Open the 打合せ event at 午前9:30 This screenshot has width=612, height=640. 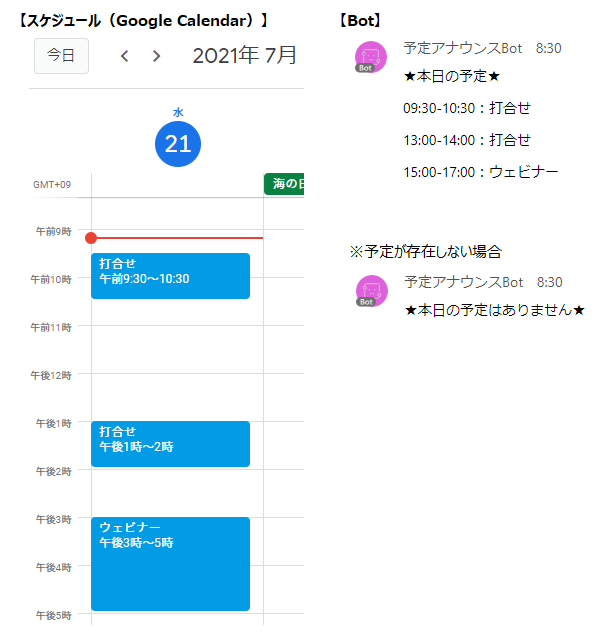click(x=170, y=275)
